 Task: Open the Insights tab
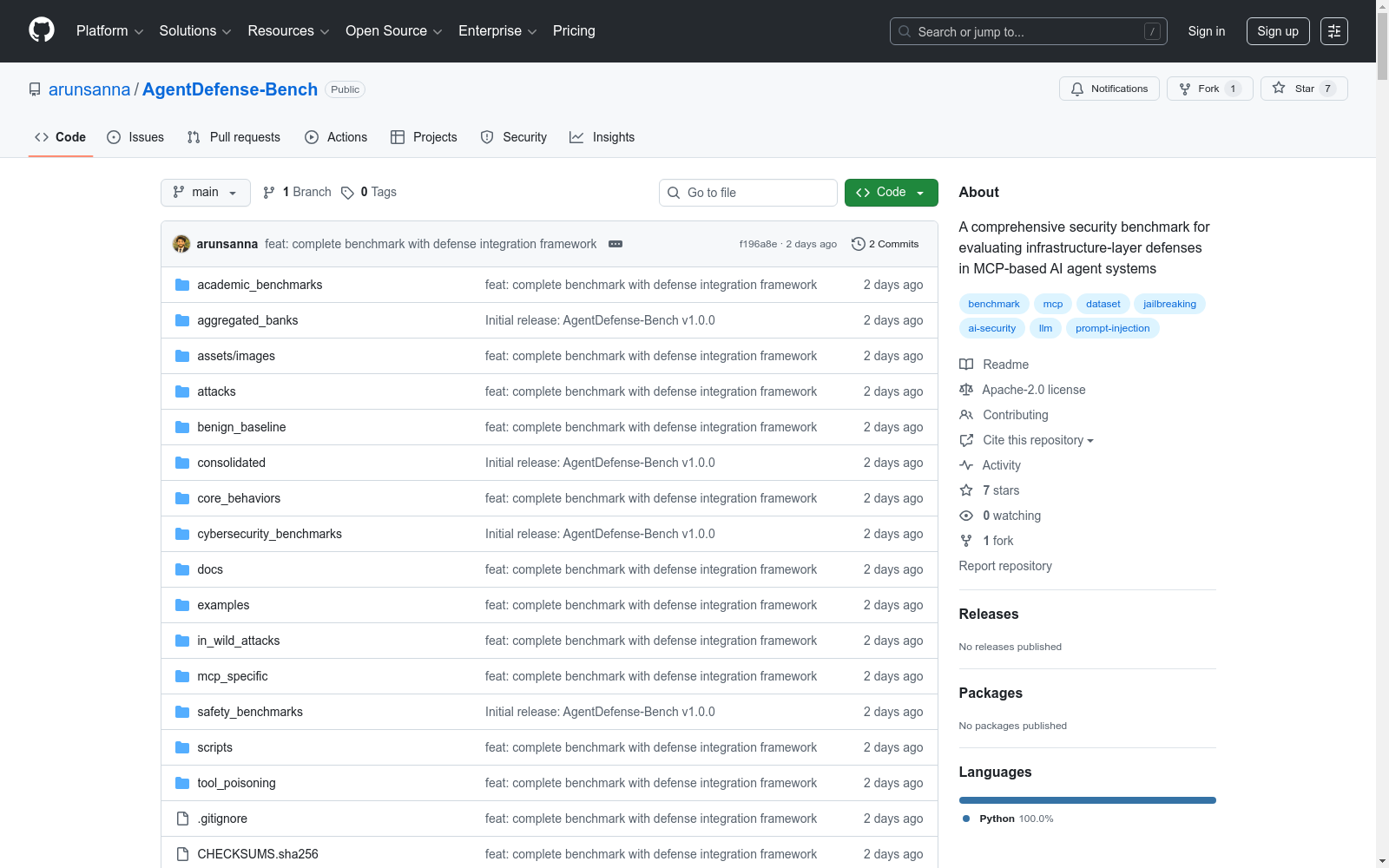(x=602, y=137)
